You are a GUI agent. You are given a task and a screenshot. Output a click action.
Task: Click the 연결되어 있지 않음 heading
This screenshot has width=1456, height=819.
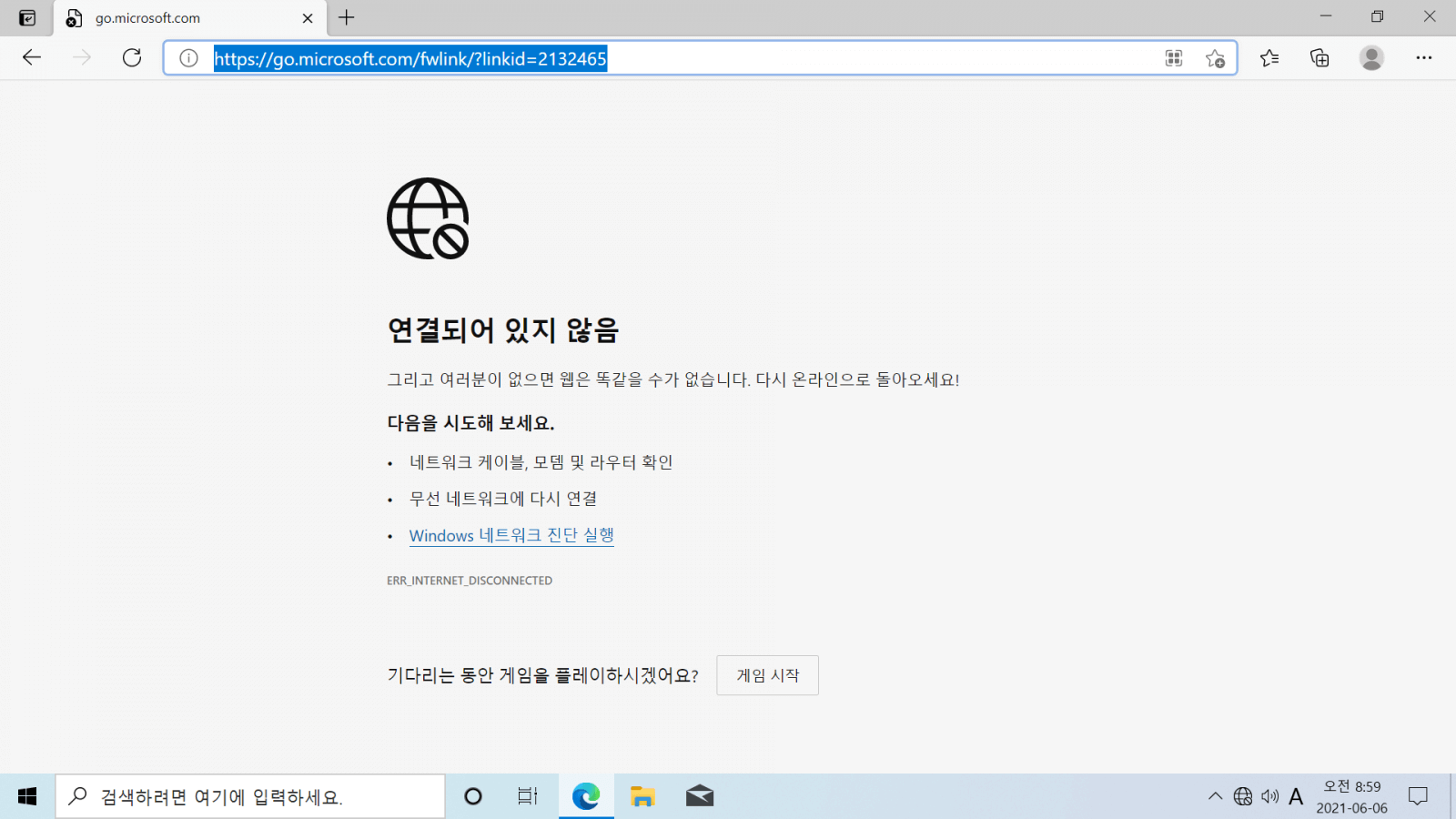click(x=503, y=329)
